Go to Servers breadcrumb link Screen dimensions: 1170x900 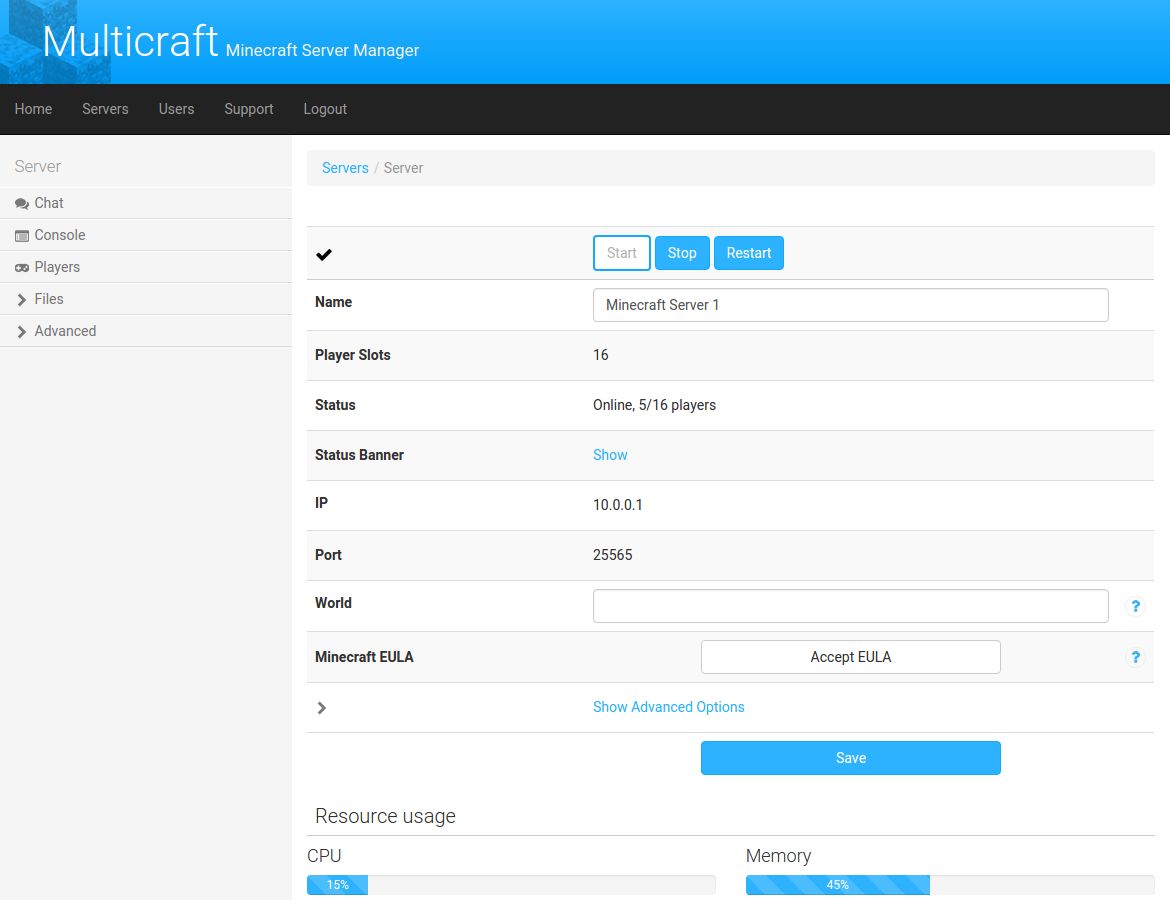(345, 168)
